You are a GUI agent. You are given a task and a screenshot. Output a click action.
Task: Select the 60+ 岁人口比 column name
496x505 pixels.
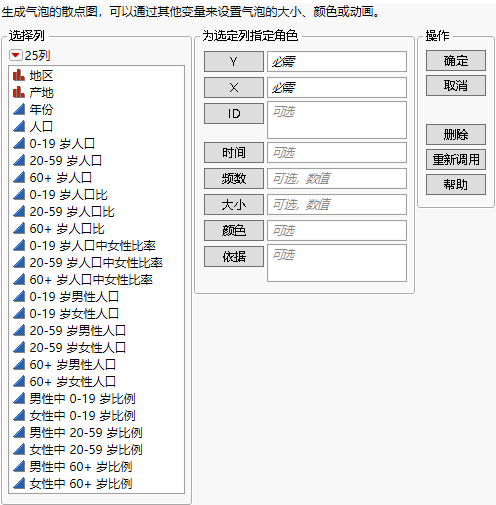[67, 228]
